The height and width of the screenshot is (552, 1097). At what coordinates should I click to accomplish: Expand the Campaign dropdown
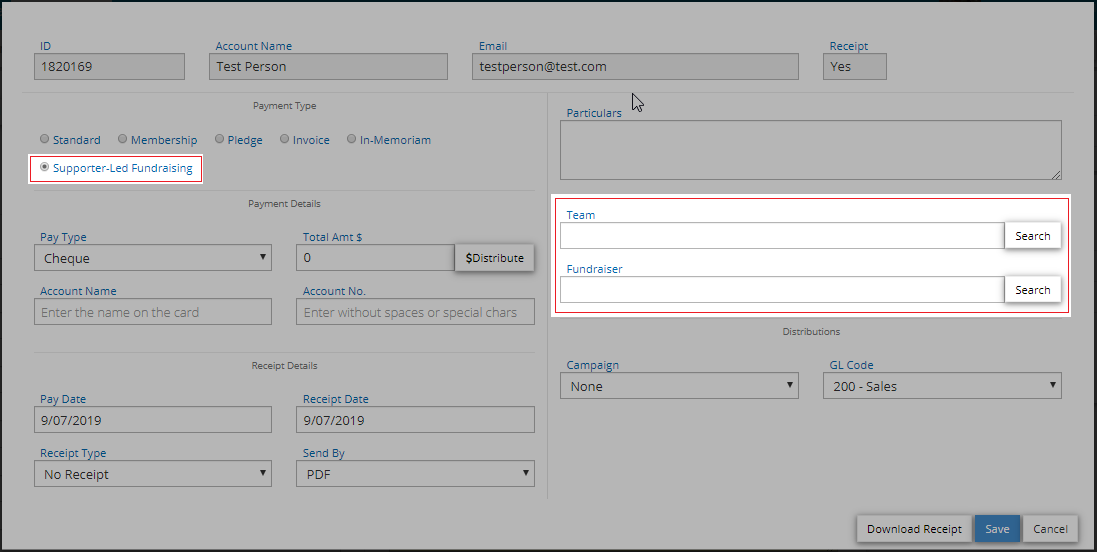pyautogui.click(x=679, y=386)
